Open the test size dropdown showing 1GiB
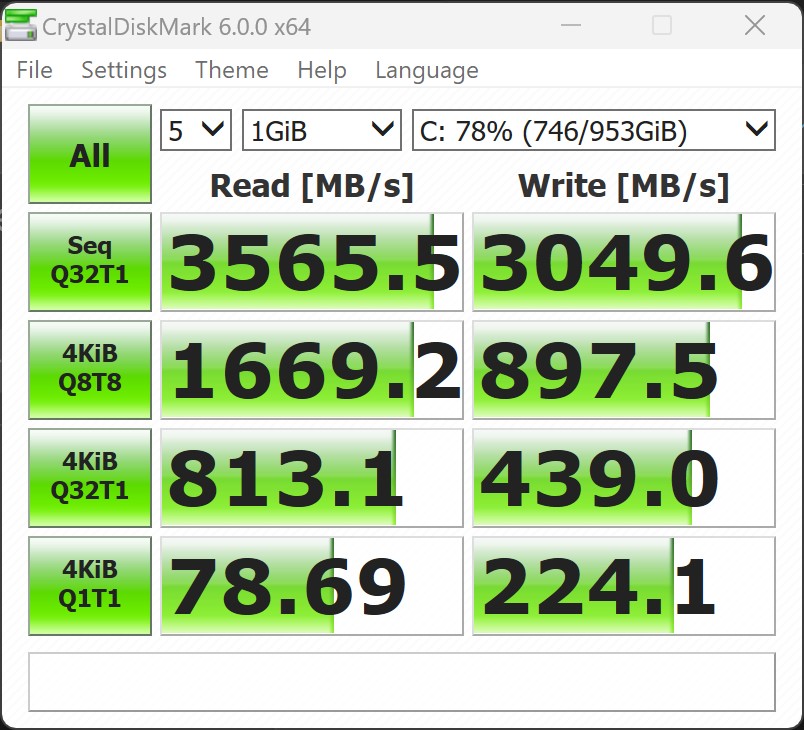 point(321,130)
